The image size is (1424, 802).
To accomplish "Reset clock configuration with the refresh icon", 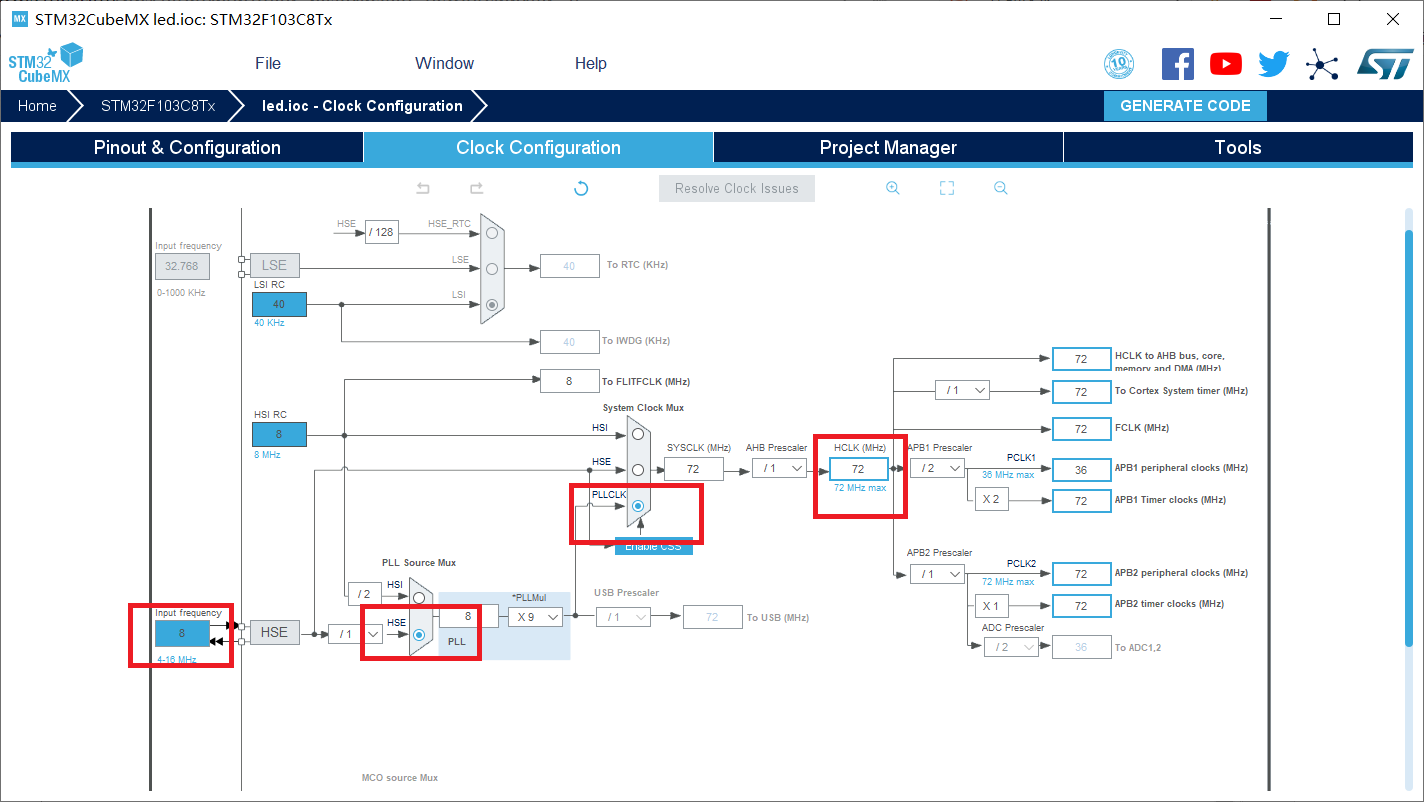I will pyautogui.click(x=581, y=188).
